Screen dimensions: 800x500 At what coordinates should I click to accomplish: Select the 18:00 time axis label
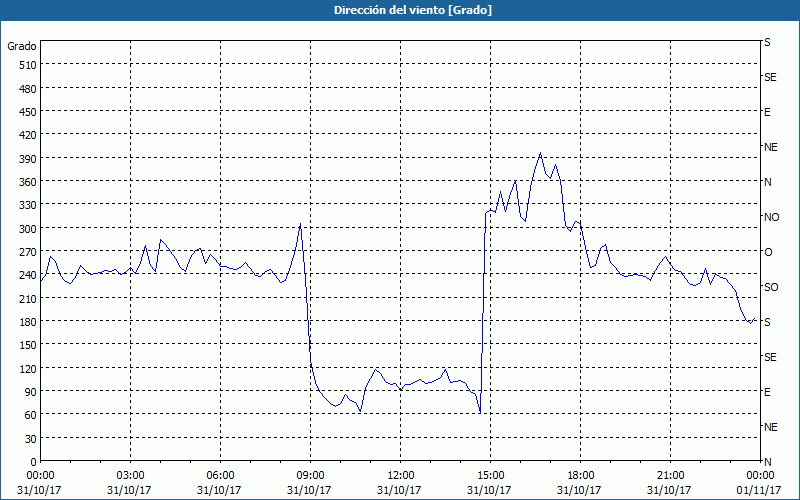click(580, 476)
